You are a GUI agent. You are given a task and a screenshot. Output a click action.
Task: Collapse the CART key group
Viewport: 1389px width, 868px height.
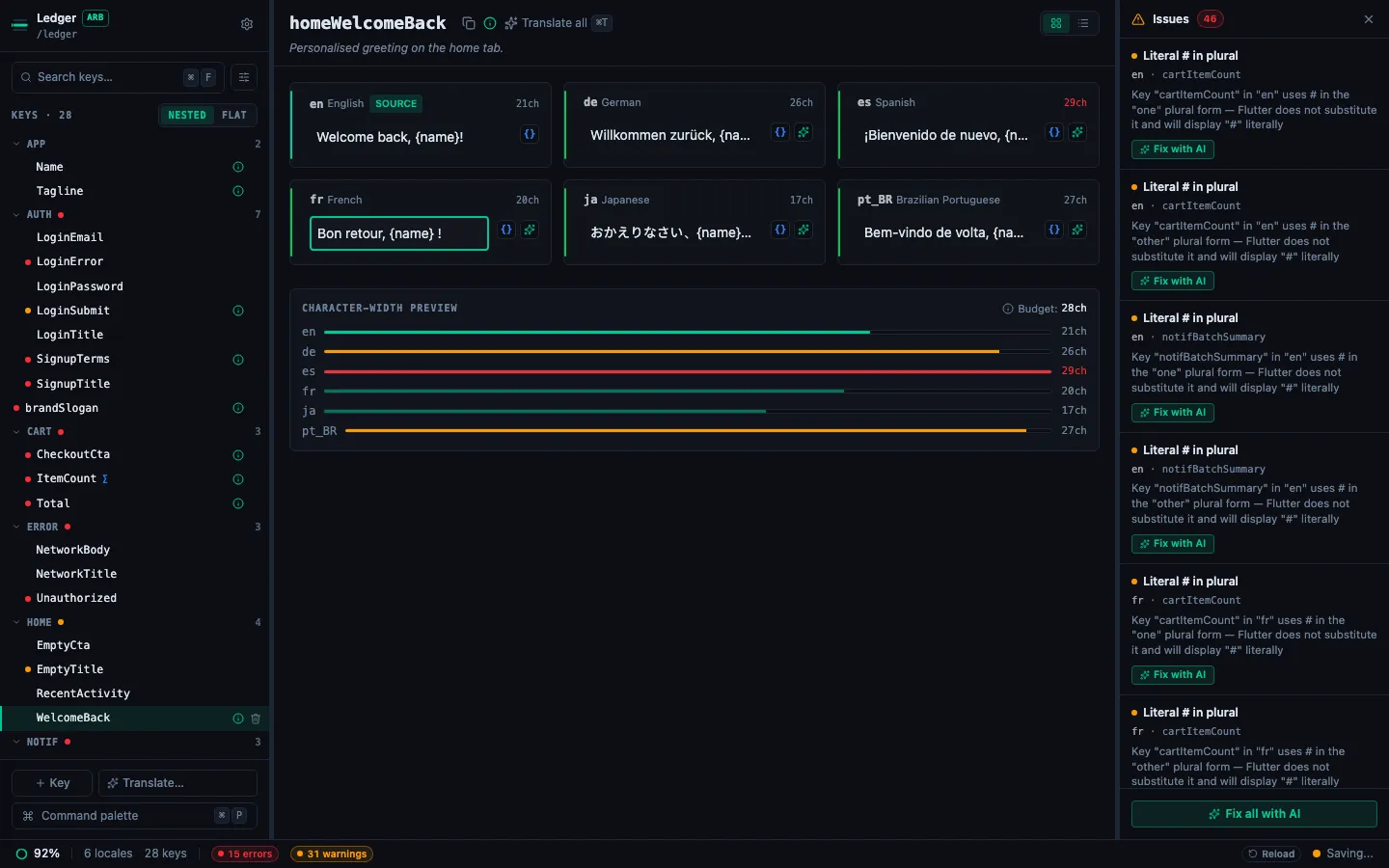(x=16, y=432)
